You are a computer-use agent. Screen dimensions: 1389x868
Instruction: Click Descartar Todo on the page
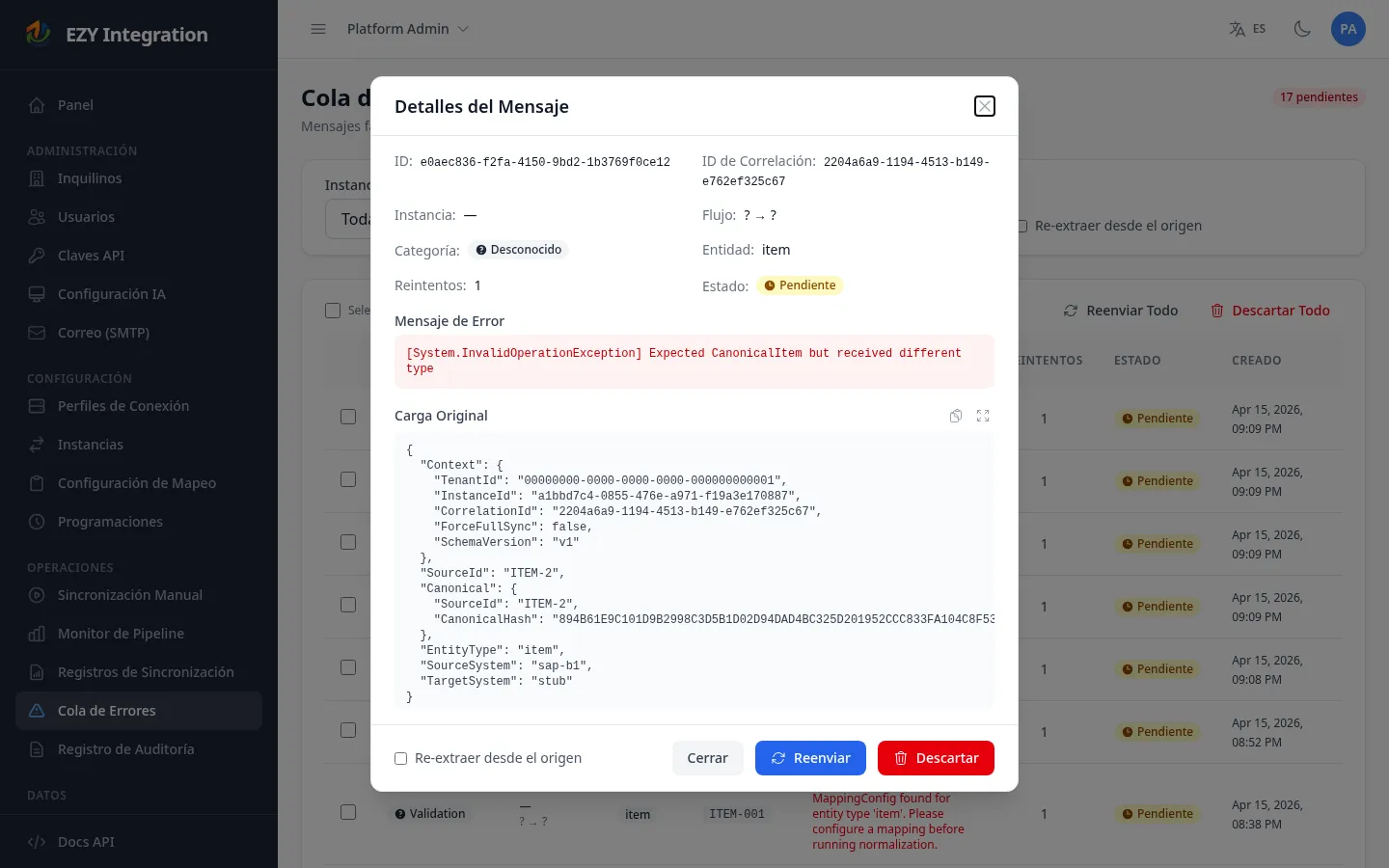[1269, 311]
